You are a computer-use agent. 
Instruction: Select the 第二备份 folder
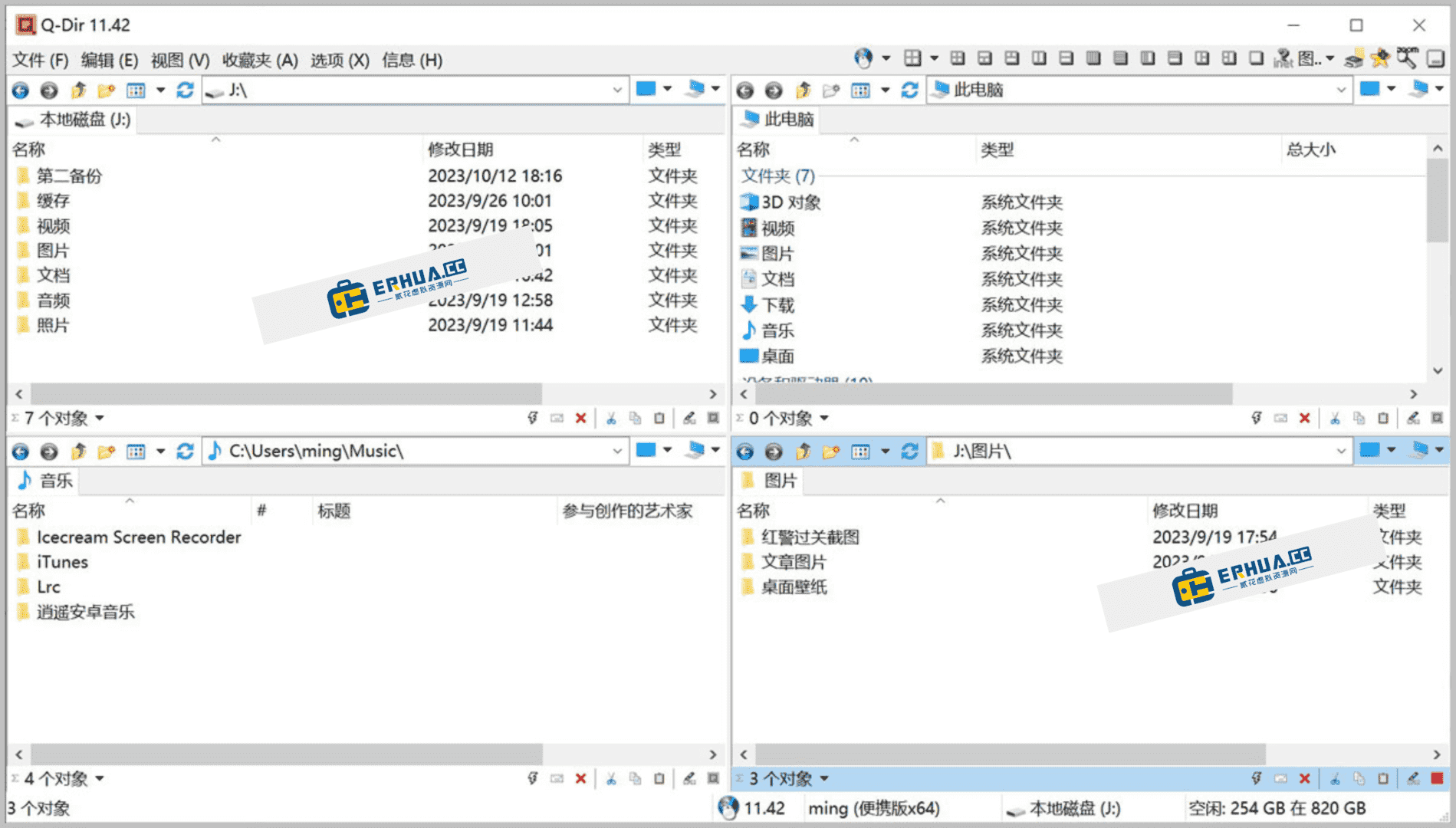tap(69, 176)
